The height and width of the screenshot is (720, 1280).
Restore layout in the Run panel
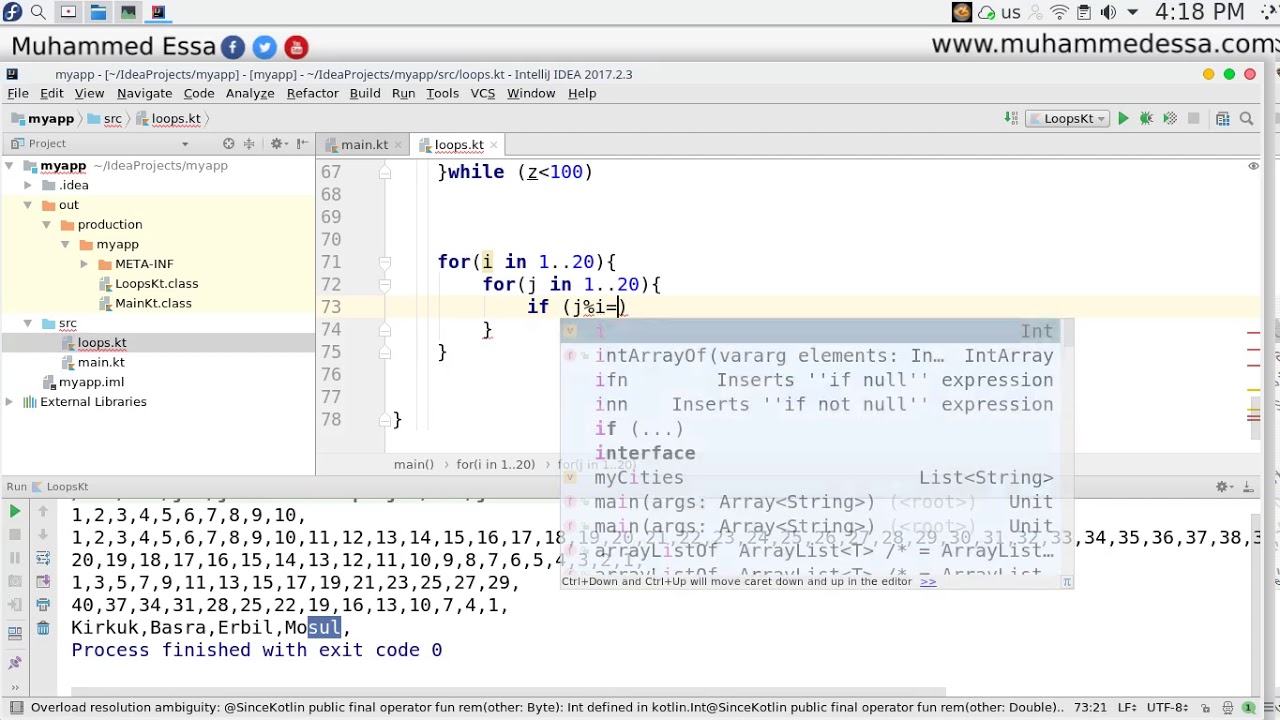15,631
